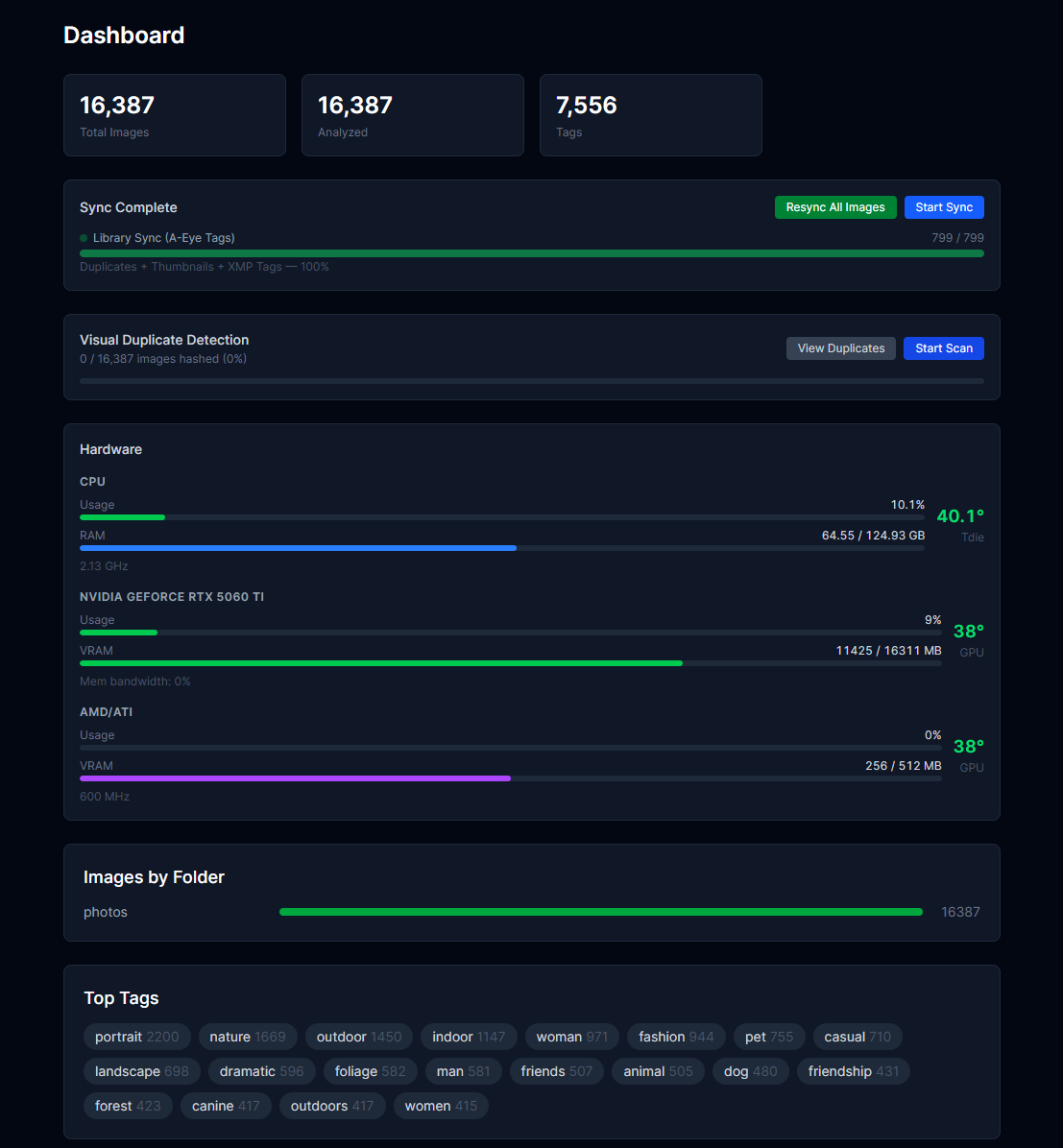
Task: Open View Duplicates
Action: tap(841, 348)
